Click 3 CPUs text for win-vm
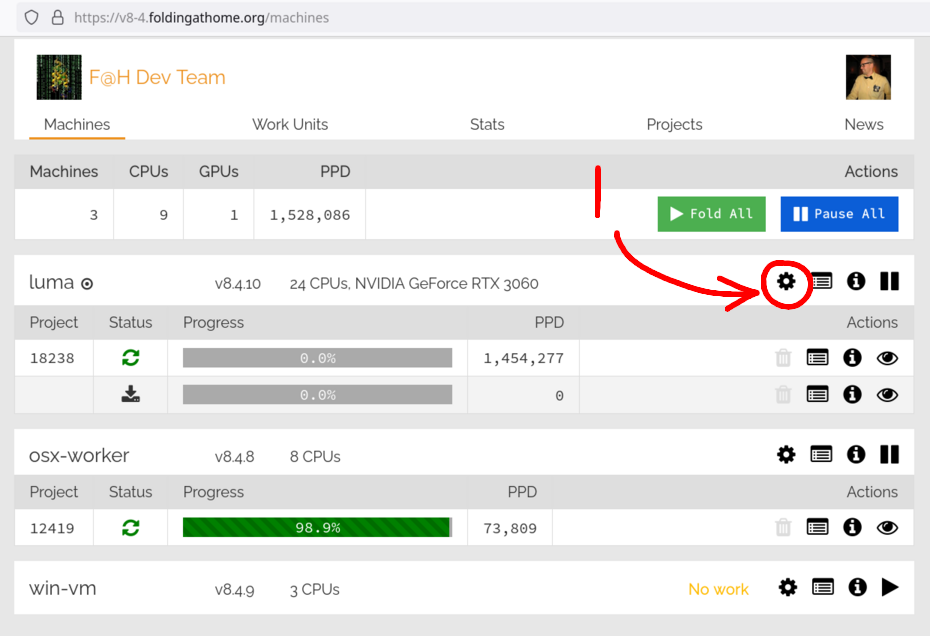Screen dimensions: 930x636 click(x=314, y=590)
